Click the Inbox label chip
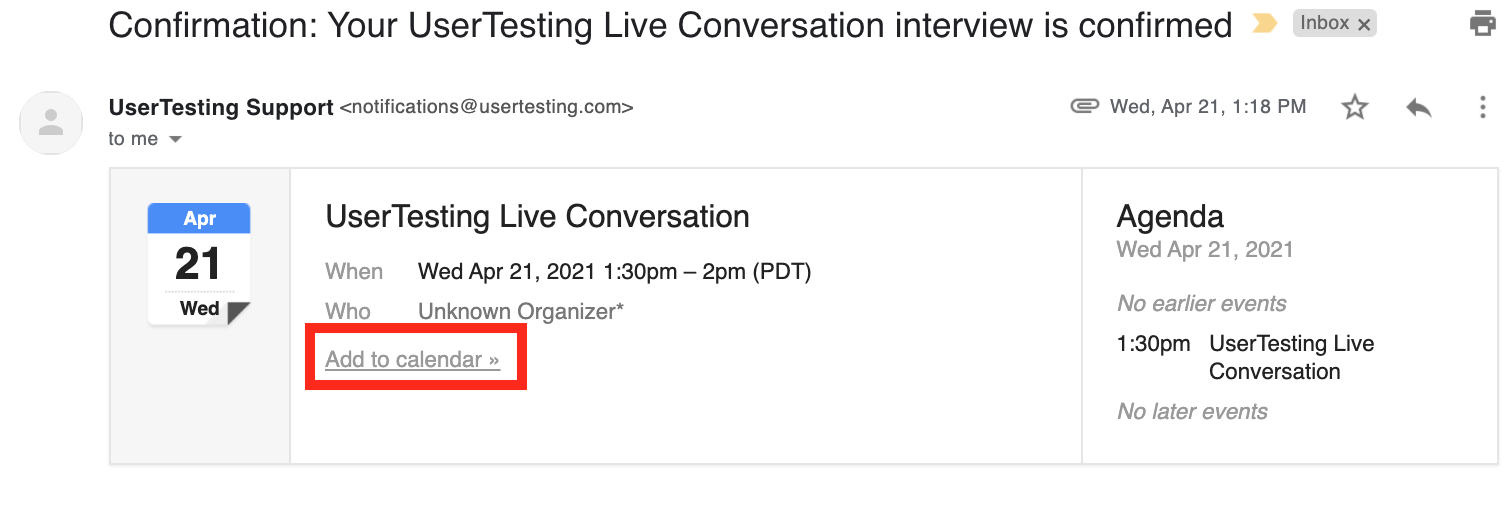 tap(1325, 23)
